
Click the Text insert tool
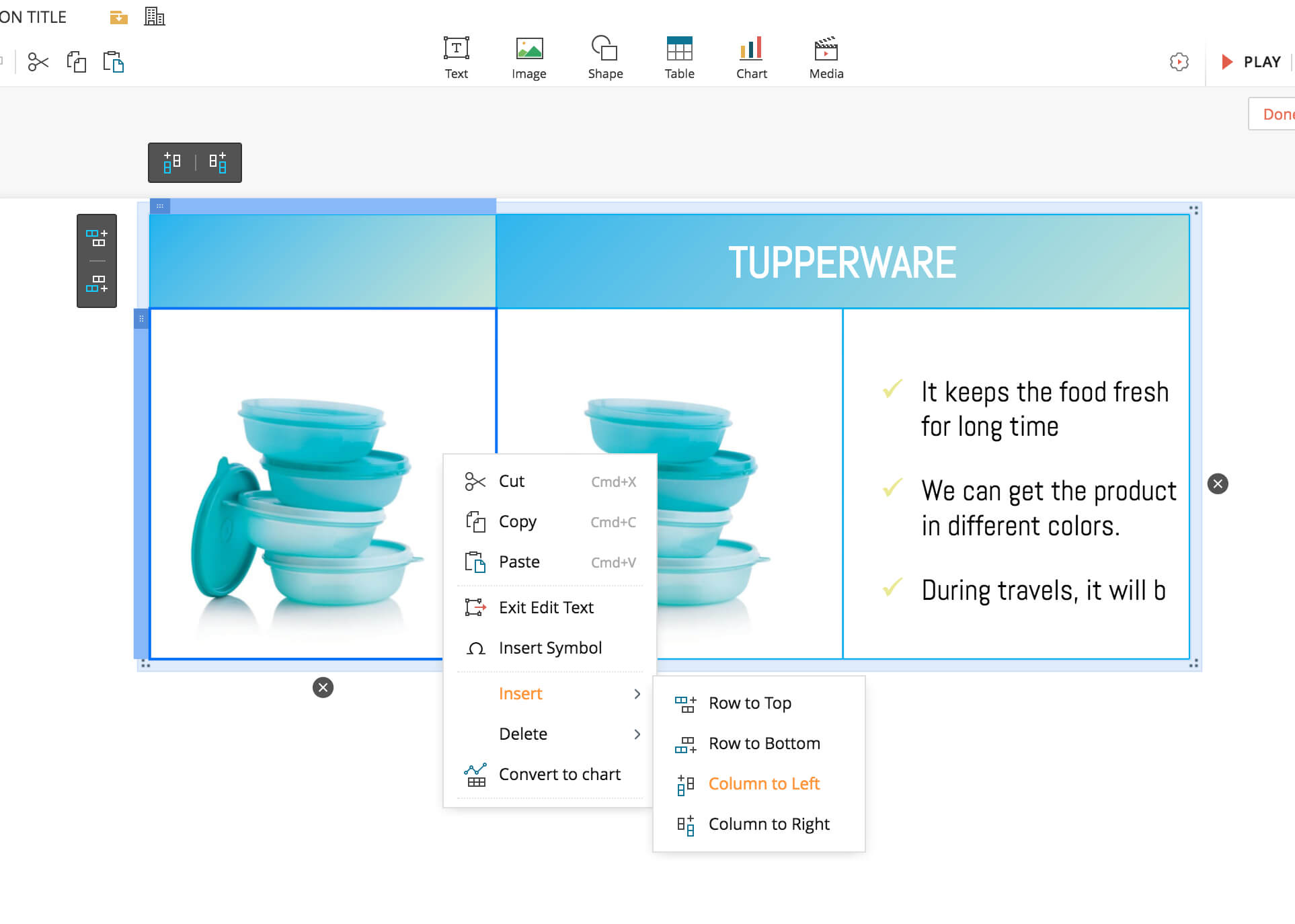click(456, 57)
